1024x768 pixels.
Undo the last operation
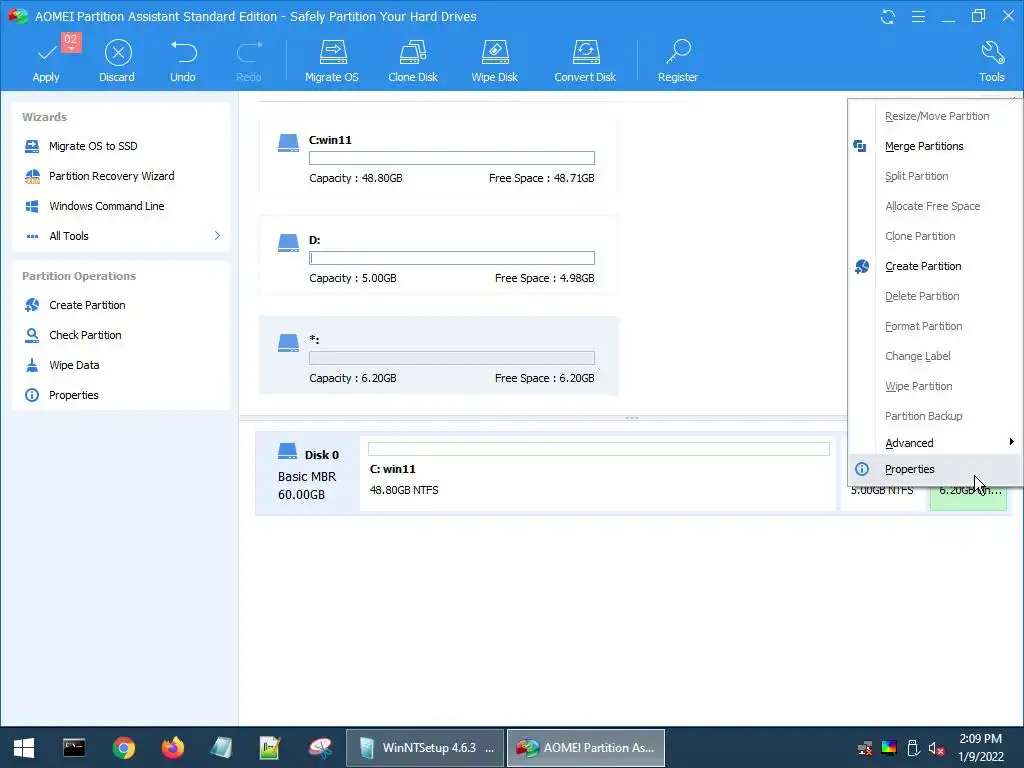[x=183, y=62]
